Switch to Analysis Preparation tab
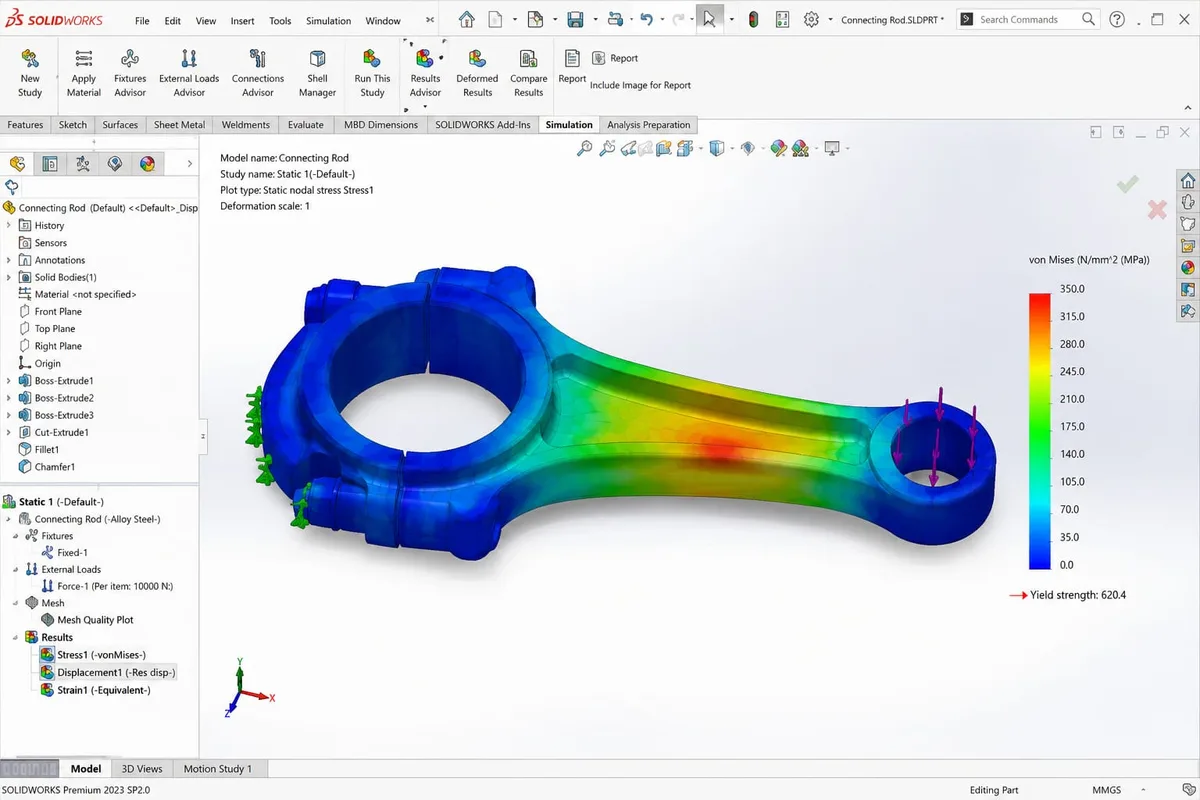The image size is (1200, 800). pos(649,125)
